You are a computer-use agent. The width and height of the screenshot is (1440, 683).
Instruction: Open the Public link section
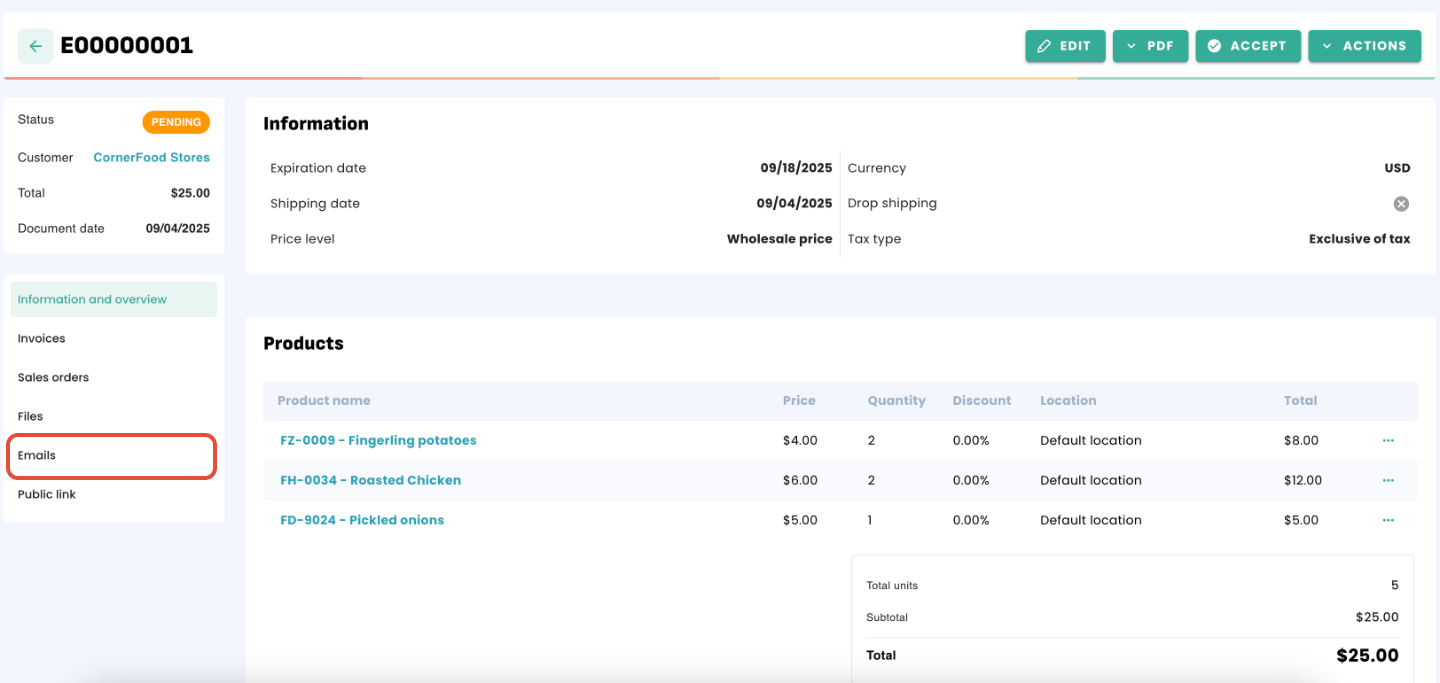[47, 495]
